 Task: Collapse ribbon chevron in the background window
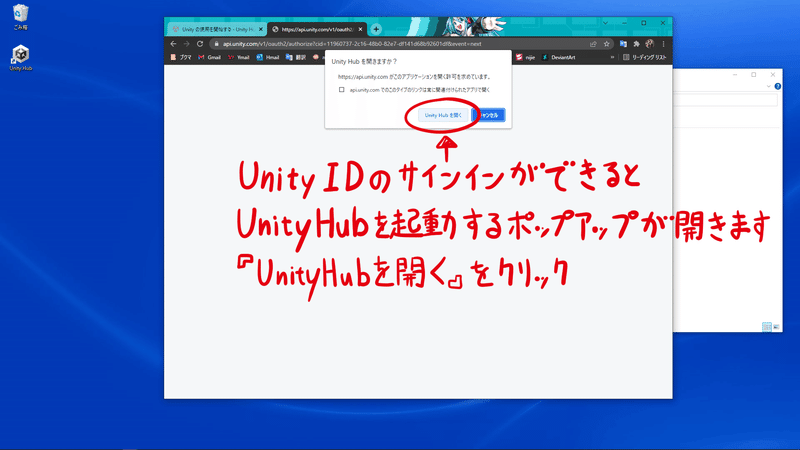pyautogui.click(x=768, y=86)
